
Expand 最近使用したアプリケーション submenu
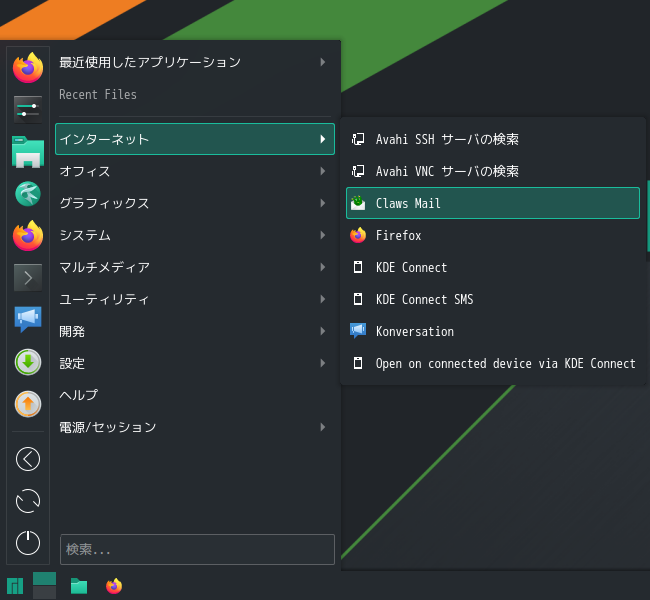point(195,62)
